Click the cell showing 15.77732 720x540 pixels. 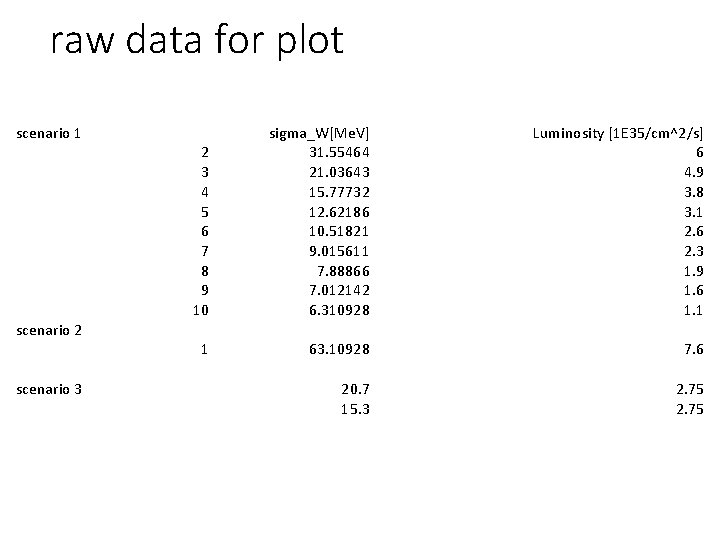[x=339, y=192]
